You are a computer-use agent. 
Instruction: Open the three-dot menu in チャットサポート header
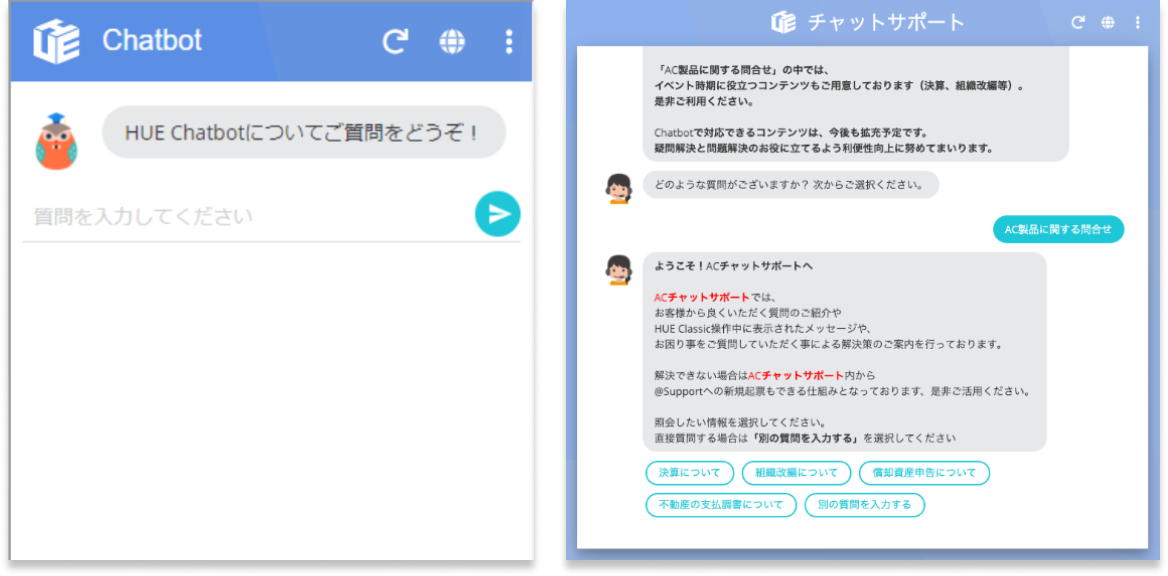pyautogui.click(x=1137, y=21)
